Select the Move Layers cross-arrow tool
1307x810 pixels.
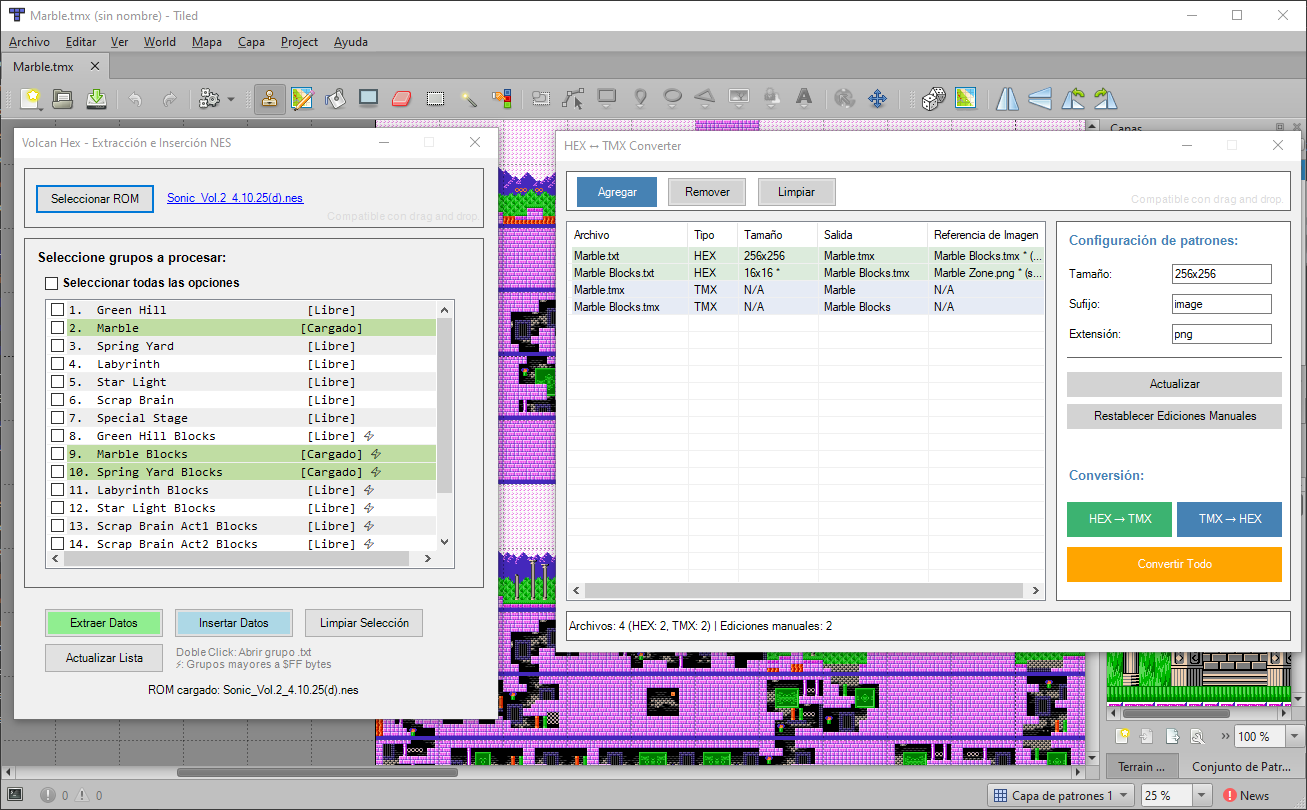(877, 98)
